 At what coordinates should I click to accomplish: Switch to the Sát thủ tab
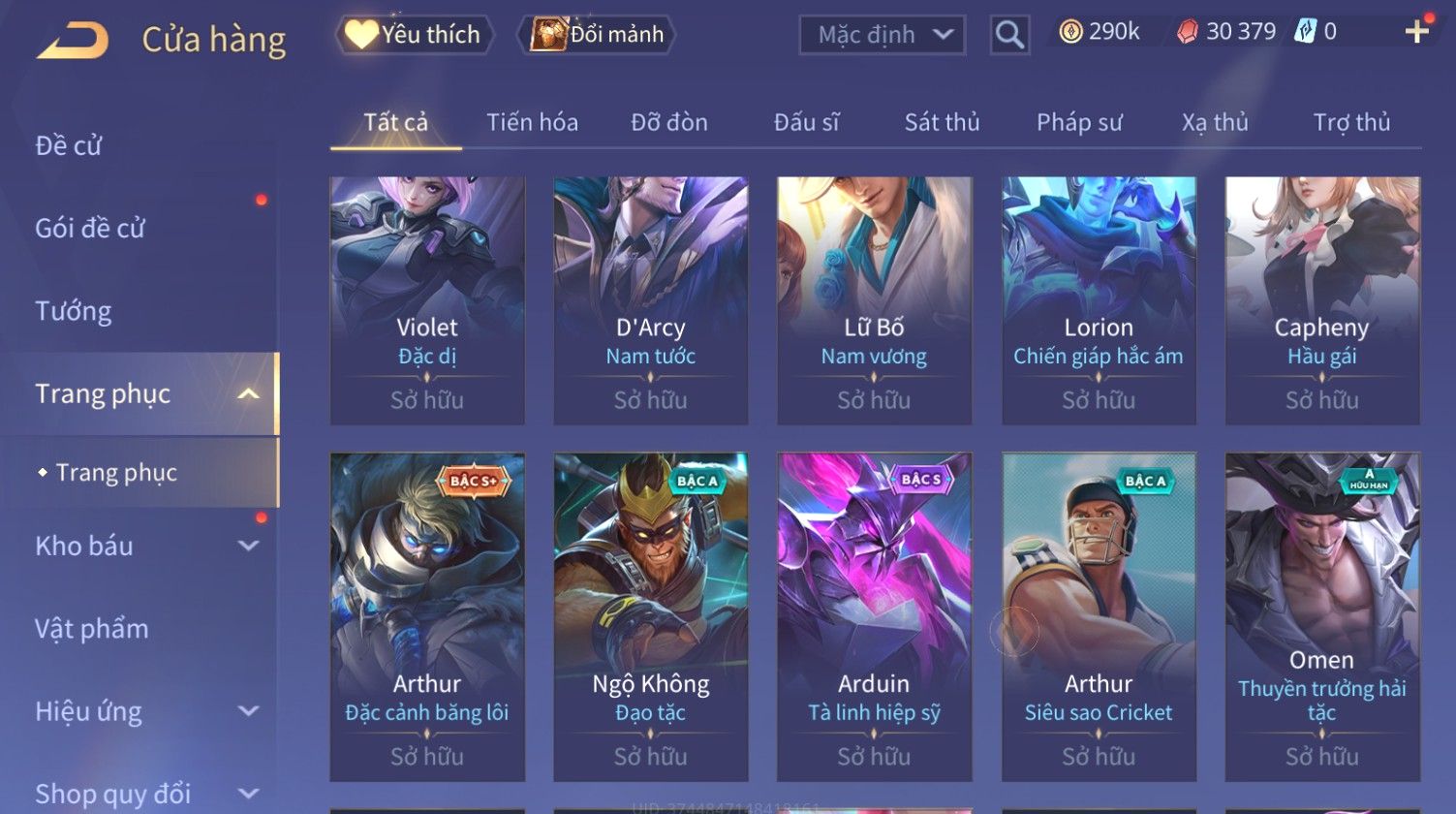tap(942, 122)
